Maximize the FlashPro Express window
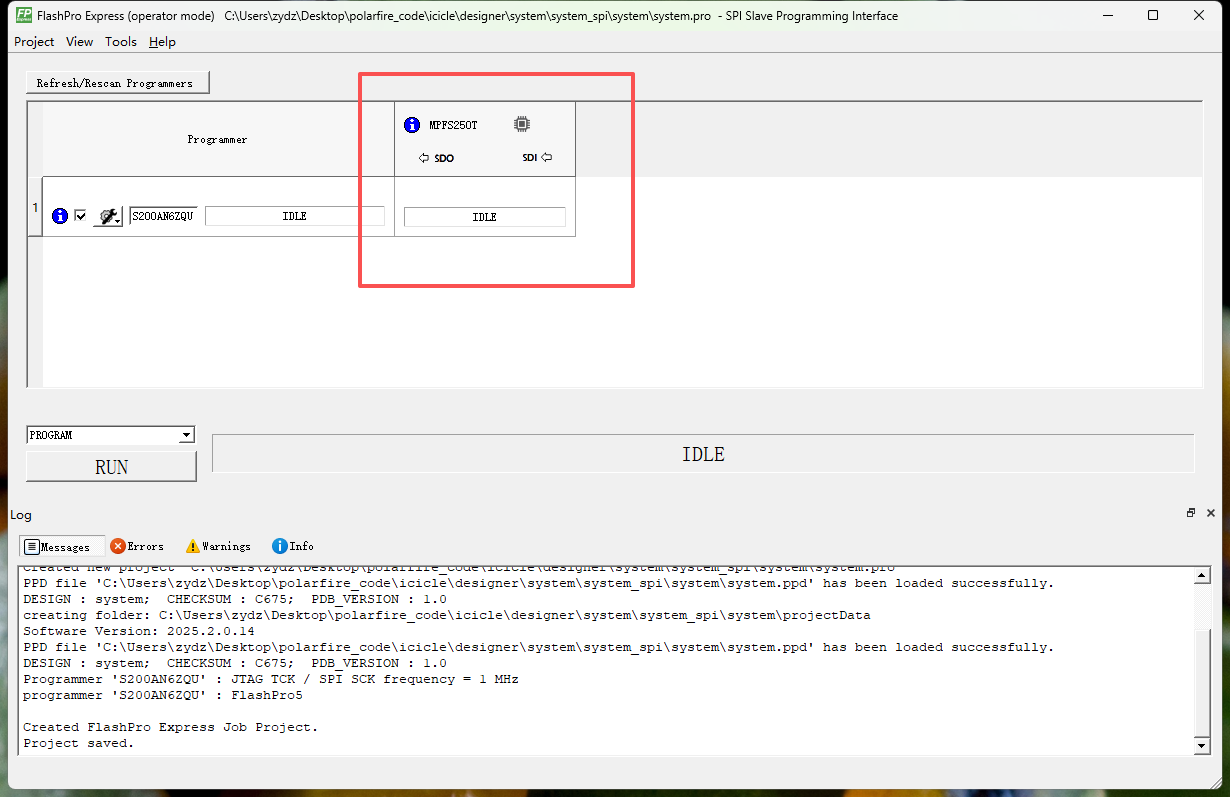This screenshot has width=1230, height=797. click(x=1153, y=15)
